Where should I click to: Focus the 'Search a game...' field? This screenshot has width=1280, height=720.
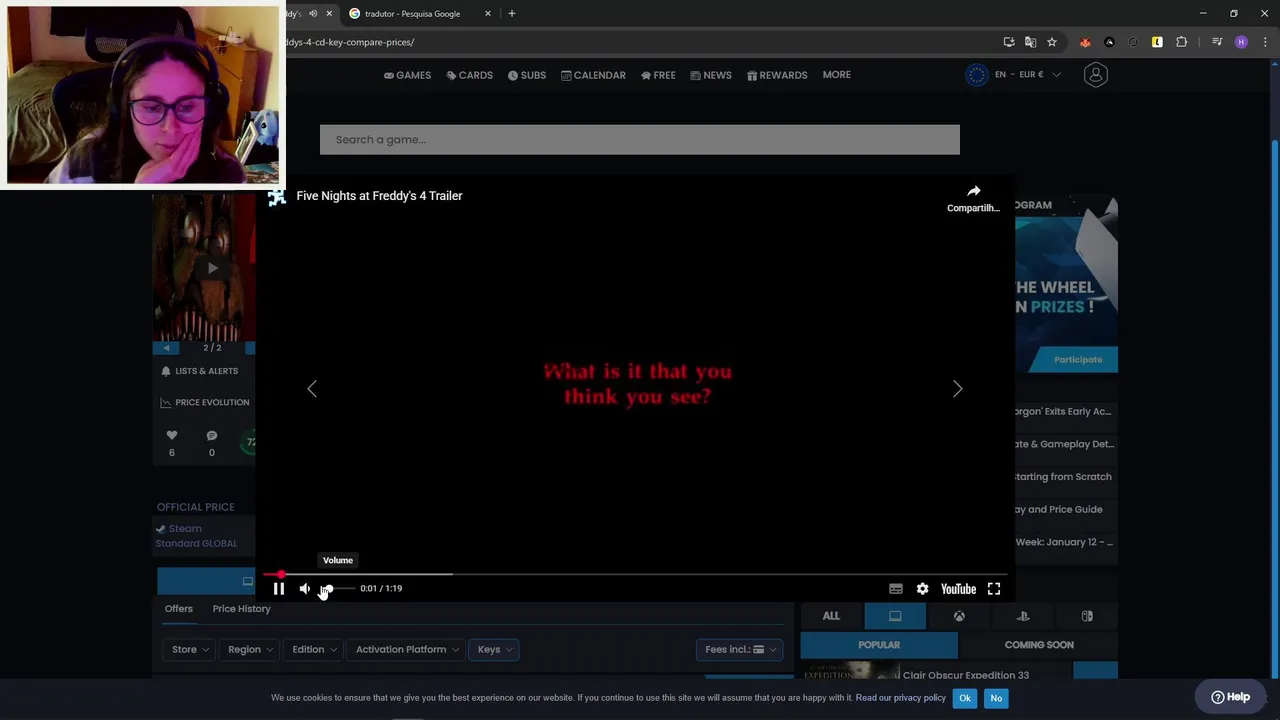point(640,140)
